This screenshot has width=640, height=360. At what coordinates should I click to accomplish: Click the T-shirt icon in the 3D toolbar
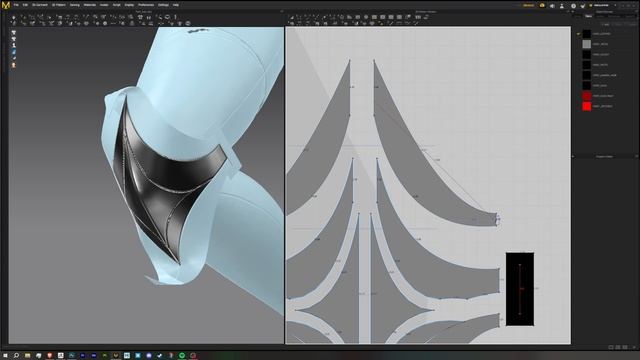[140, 17]
